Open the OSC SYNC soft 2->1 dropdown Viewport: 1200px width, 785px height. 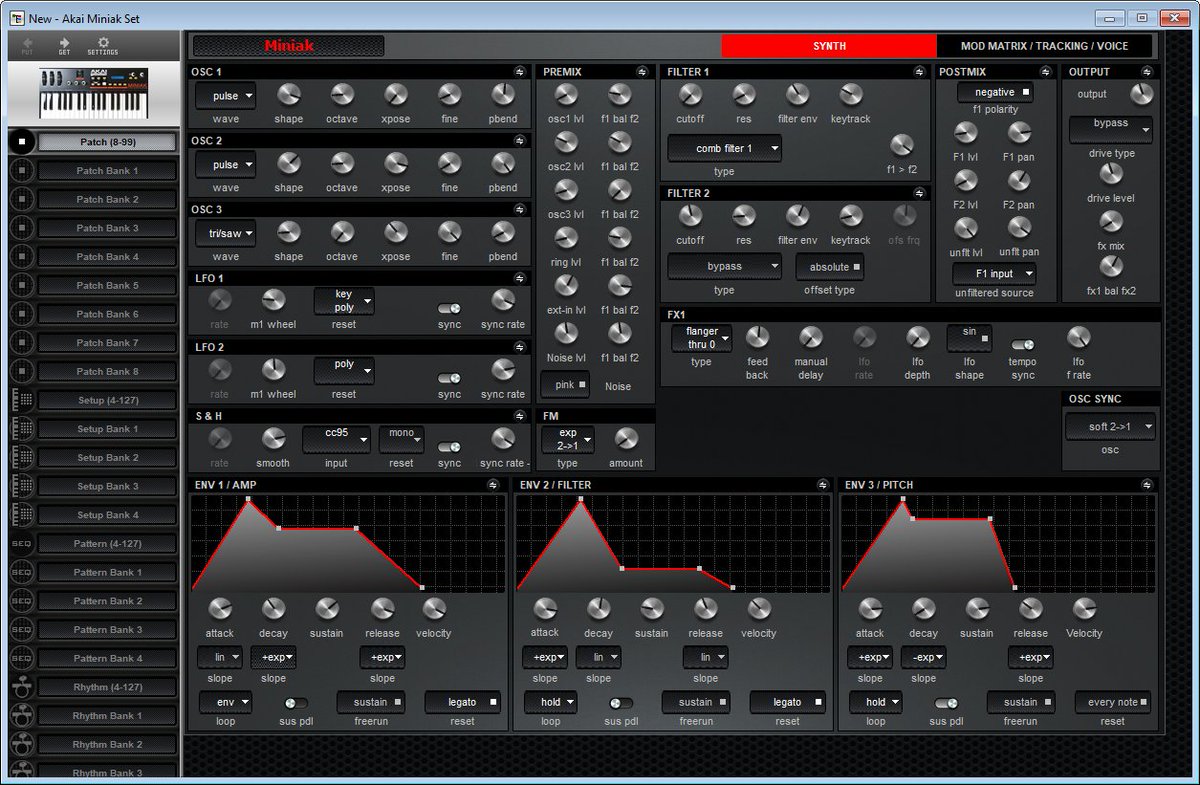click(x=1110, y=427)
